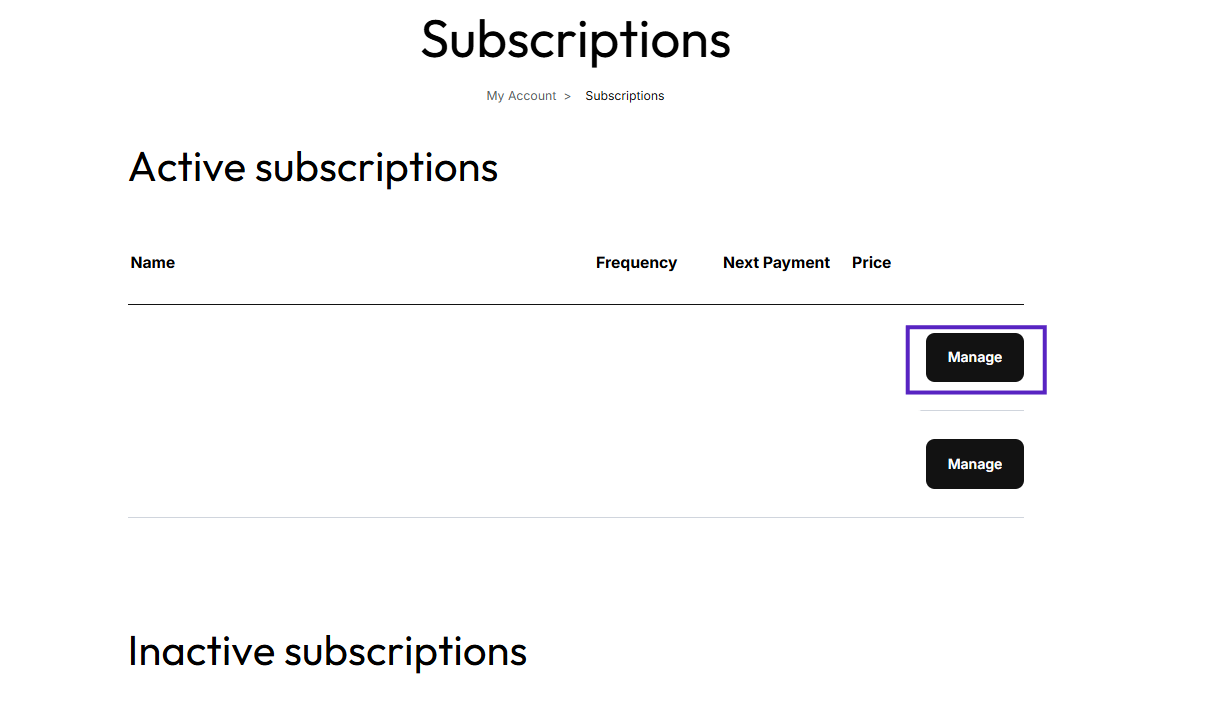
Task: Click the Subscriptions page title
Action: click(x=575, y=40)
